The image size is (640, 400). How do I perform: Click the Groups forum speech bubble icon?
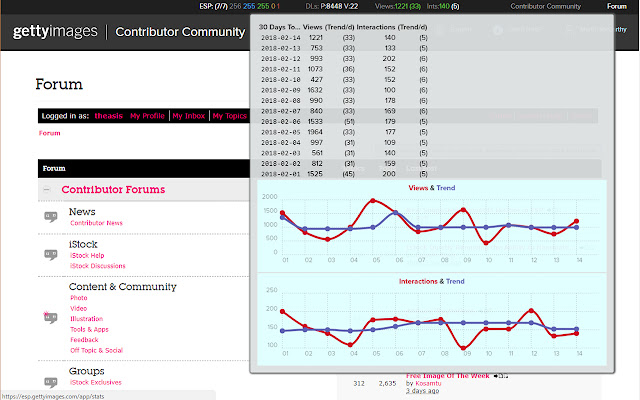coord(51,382)
